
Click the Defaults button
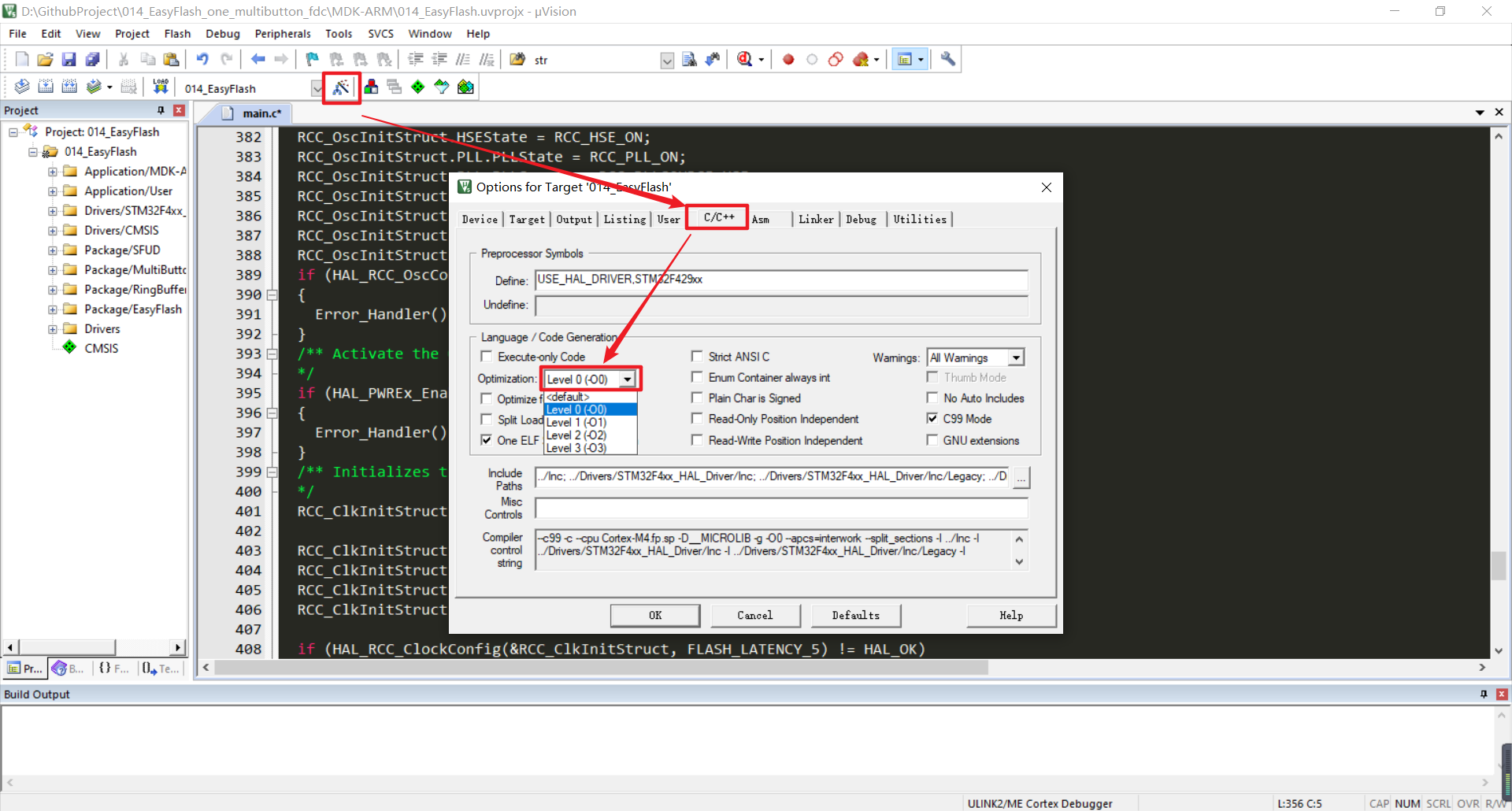coord(855,616)
